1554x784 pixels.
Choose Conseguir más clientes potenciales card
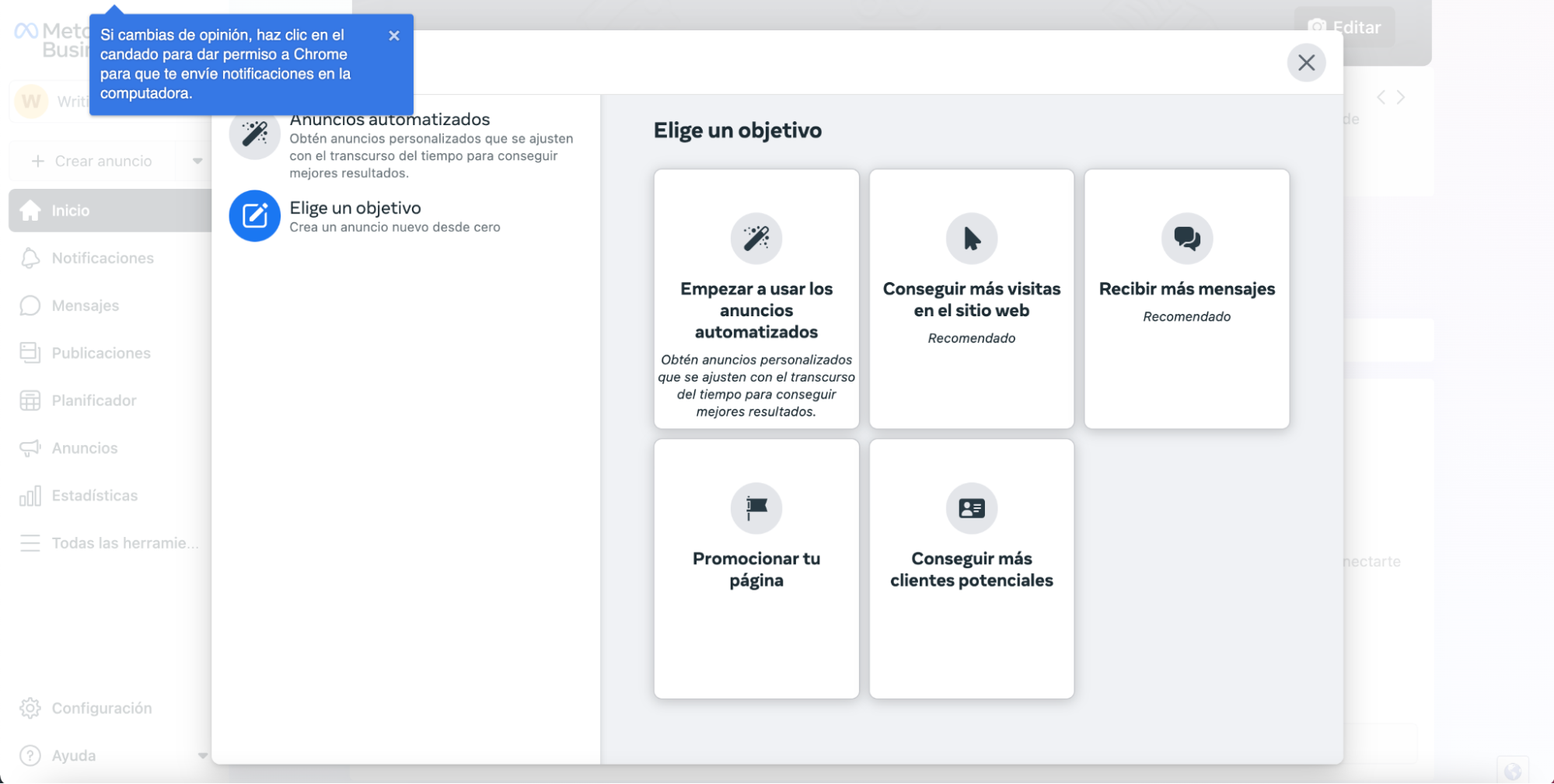[x=972, y=569]
